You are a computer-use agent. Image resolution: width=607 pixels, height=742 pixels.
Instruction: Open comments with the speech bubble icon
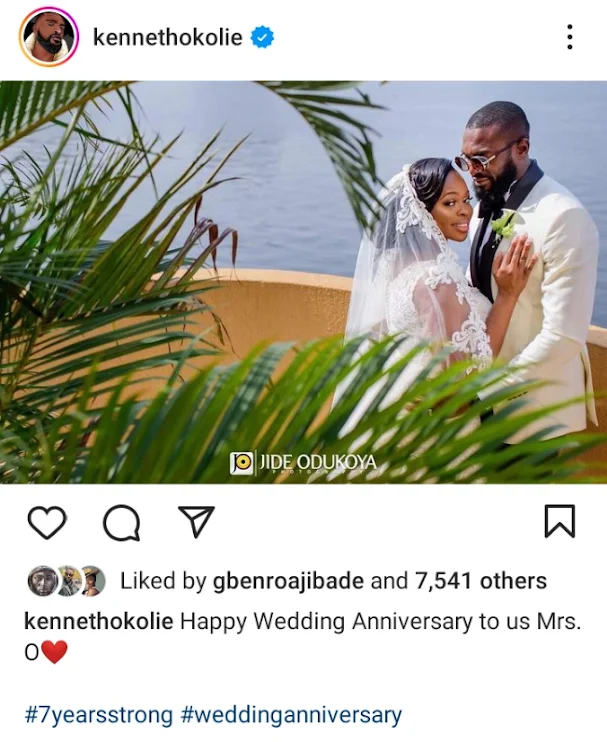point(122,523)
